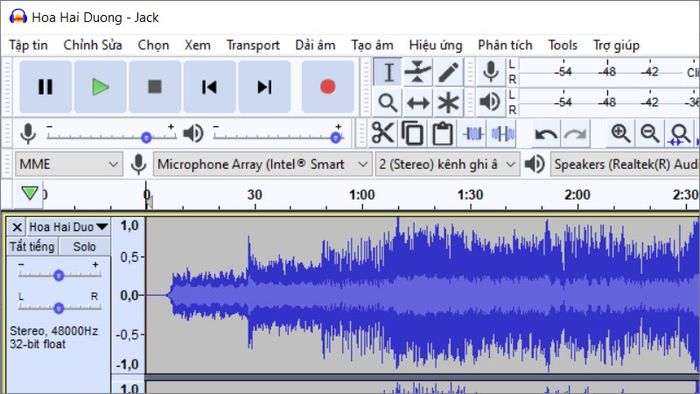Open the Hoa Hai Duo track menu

pyautogui.click(x=68, y=227)
